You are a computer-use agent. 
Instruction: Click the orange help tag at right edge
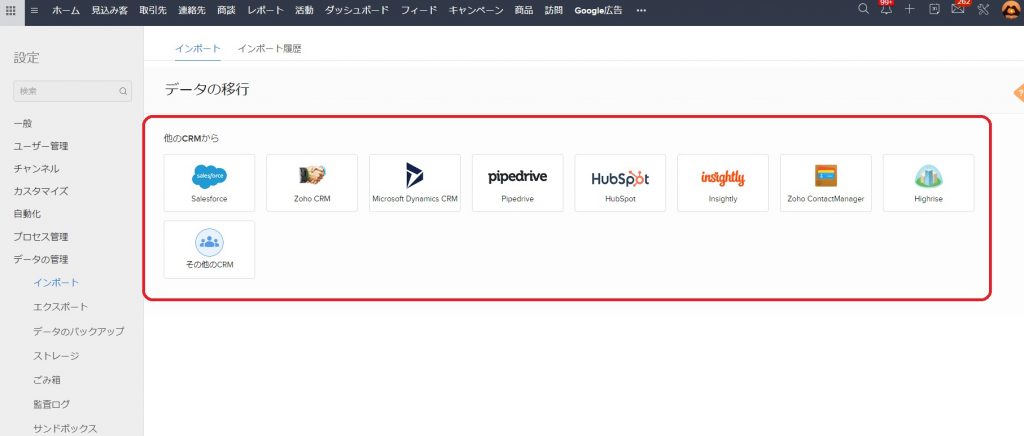click(x=1019, y=93)
